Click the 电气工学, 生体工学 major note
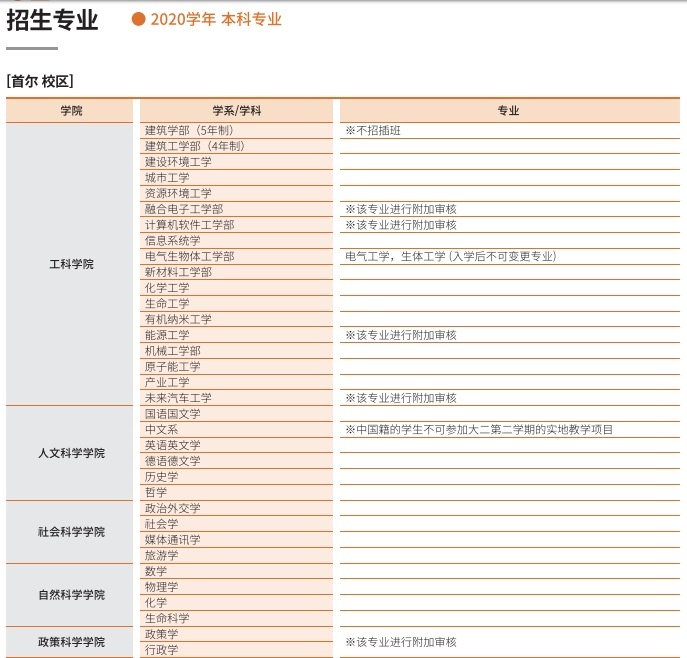The height and width of the screenshot is (658, 687). [x=450, y=256]
